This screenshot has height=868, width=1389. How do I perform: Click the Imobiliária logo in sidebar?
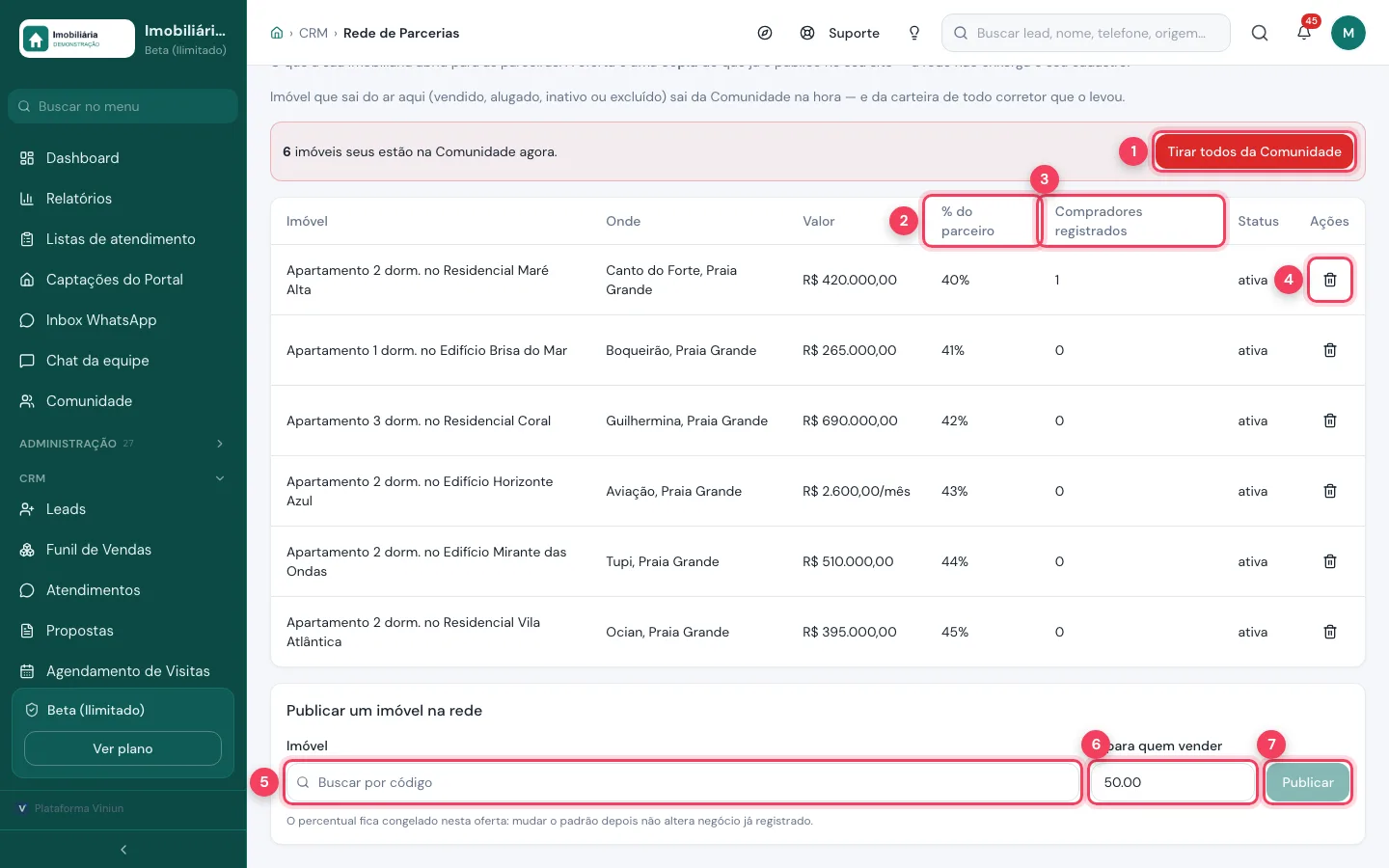click(77, 39)
